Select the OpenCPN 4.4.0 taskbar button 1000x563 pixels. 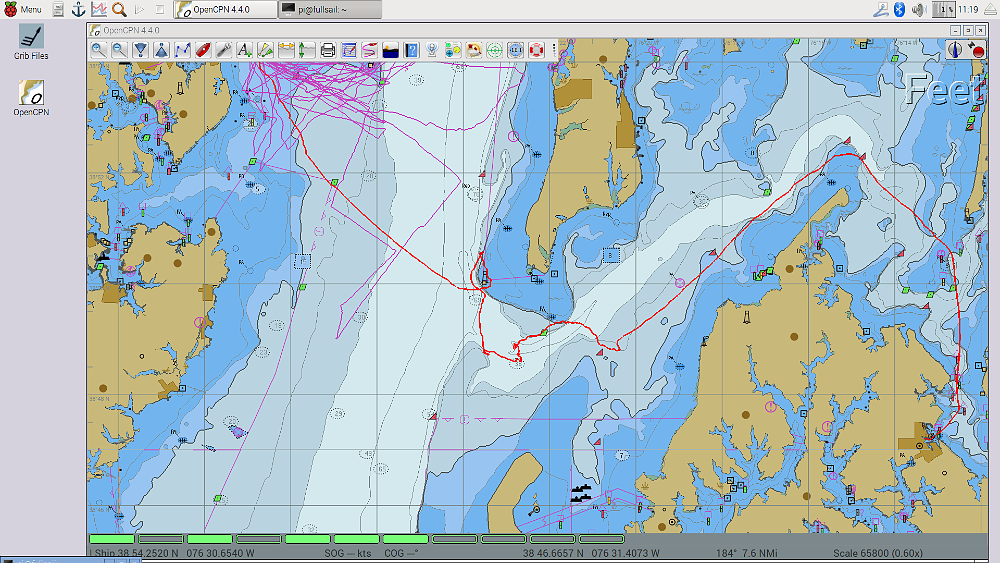(226, 10)
